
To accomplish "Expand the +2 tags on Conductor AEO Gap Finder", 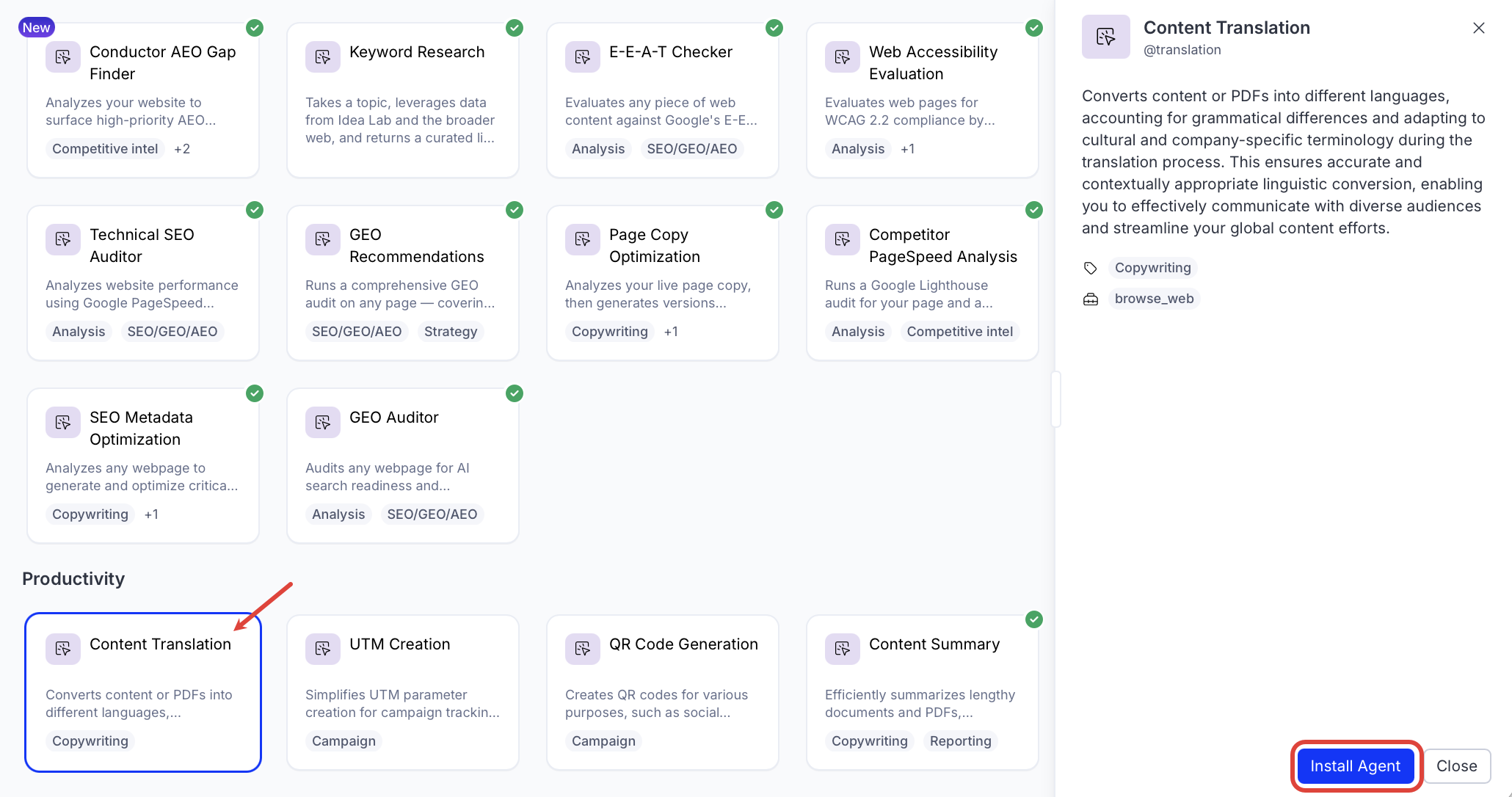I will 182,149.
